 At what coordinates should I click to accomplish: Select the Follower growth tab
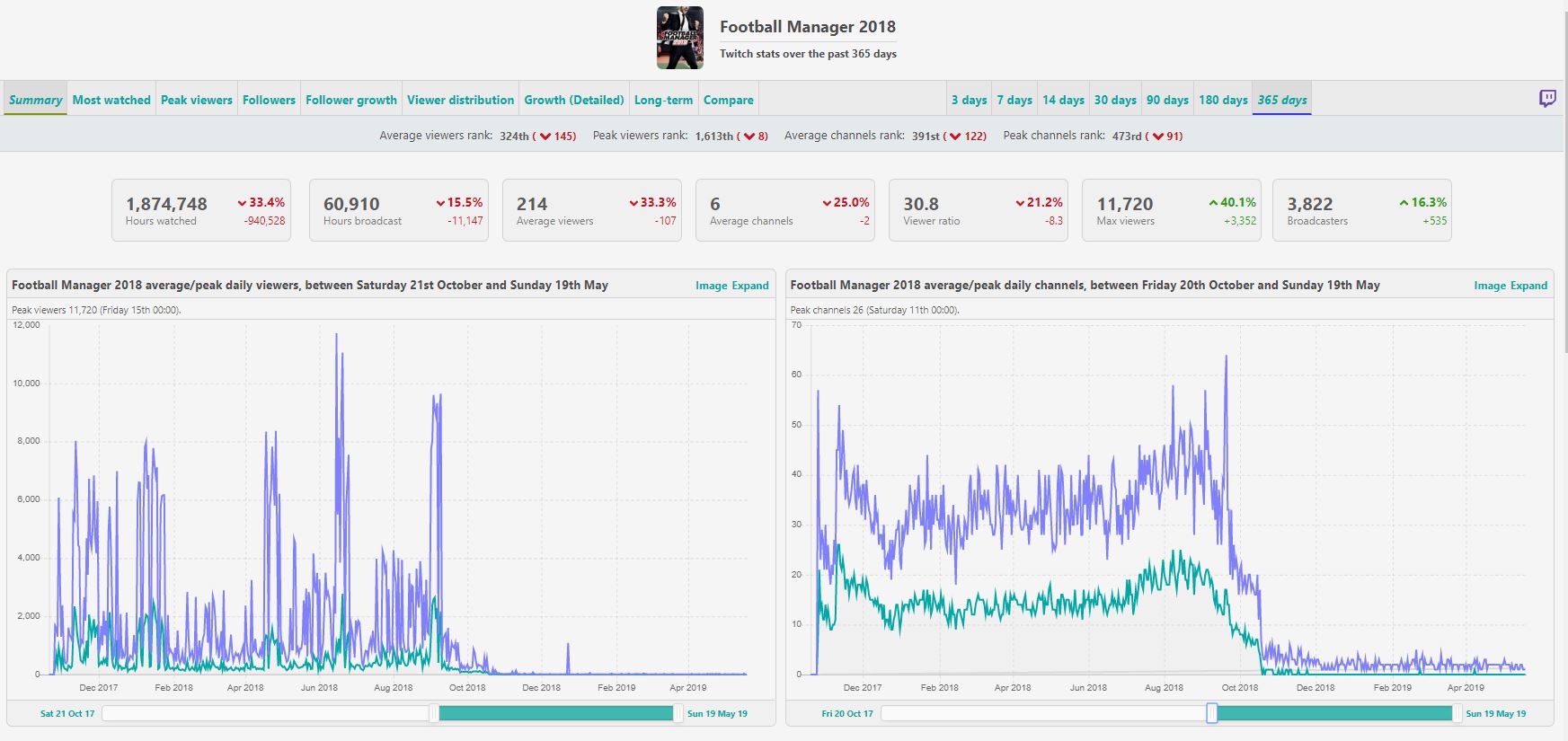point(351,100)
